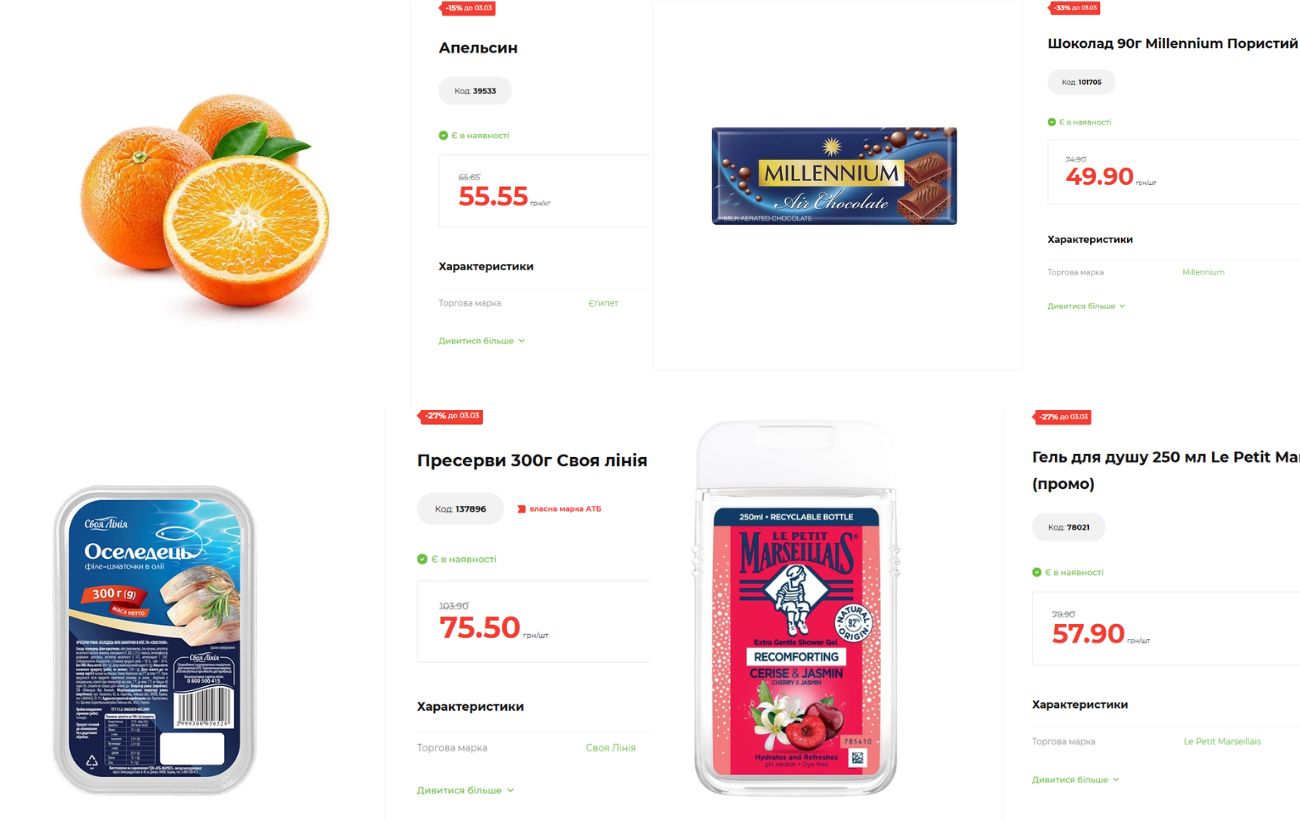The height and width of the screenshot is (820, 1300).
Task: Open Le Petit Marseillais shower gel image
Action: coord(796,608)
